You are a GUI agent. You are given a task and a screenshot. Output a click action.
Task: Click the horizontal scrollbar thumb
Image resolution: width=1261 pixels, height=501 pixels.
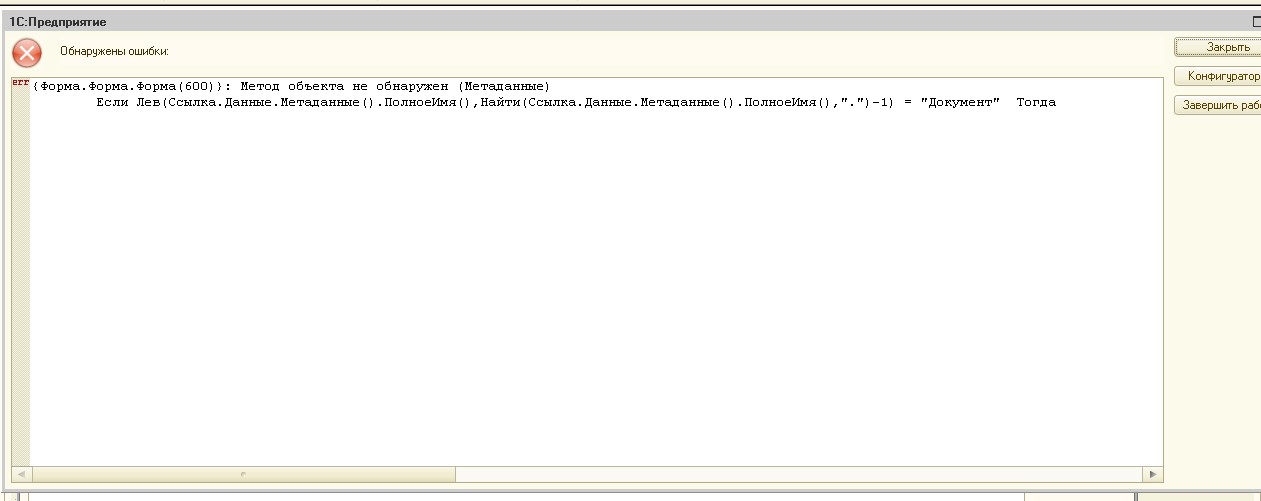click(243, 474)
